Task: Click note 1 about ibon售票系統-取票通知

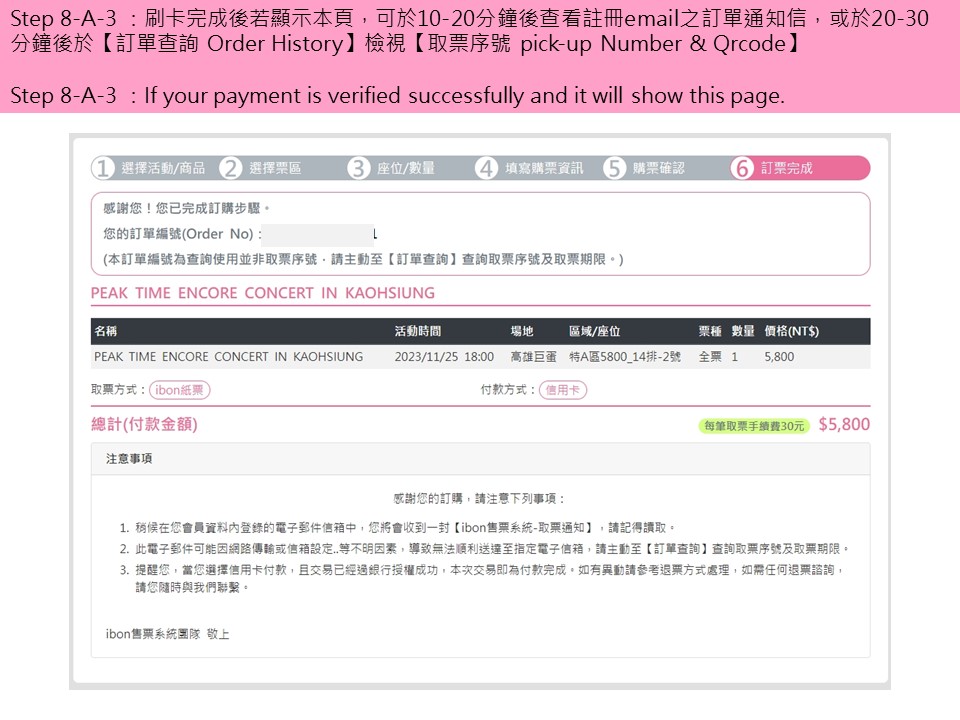Action: pyautogui.click(x=404, y=528)
